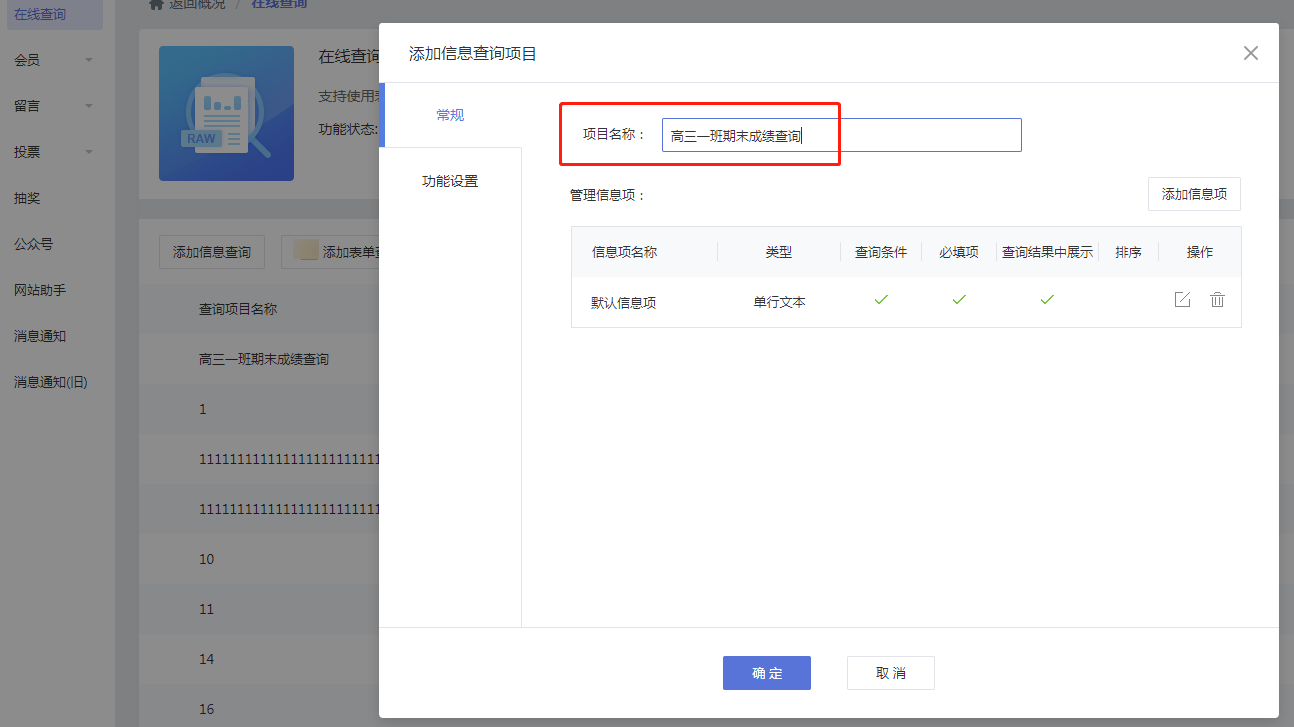Click the 在线查询 breadcrumb link
The image size is (1294, 727).
tap(279, 5)
